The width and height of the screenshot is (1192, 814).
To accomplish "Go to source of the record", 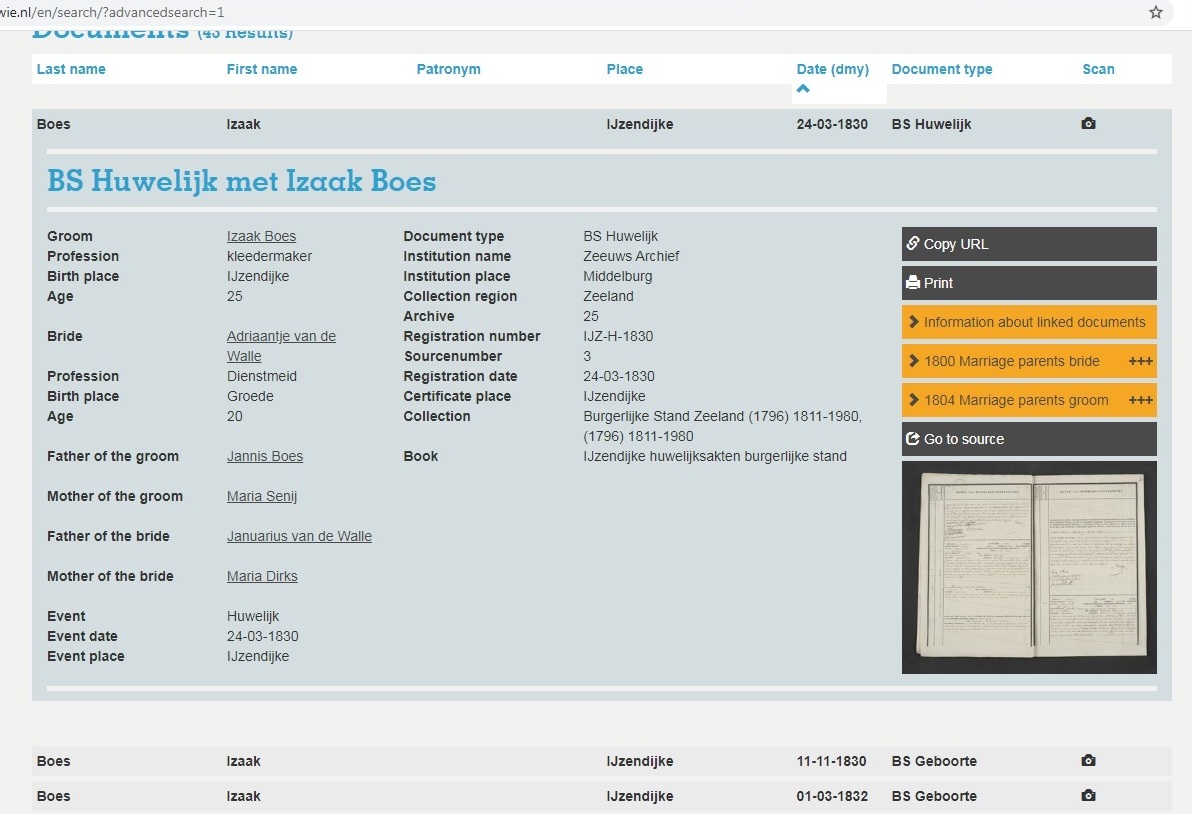I will coord(1028,439).
